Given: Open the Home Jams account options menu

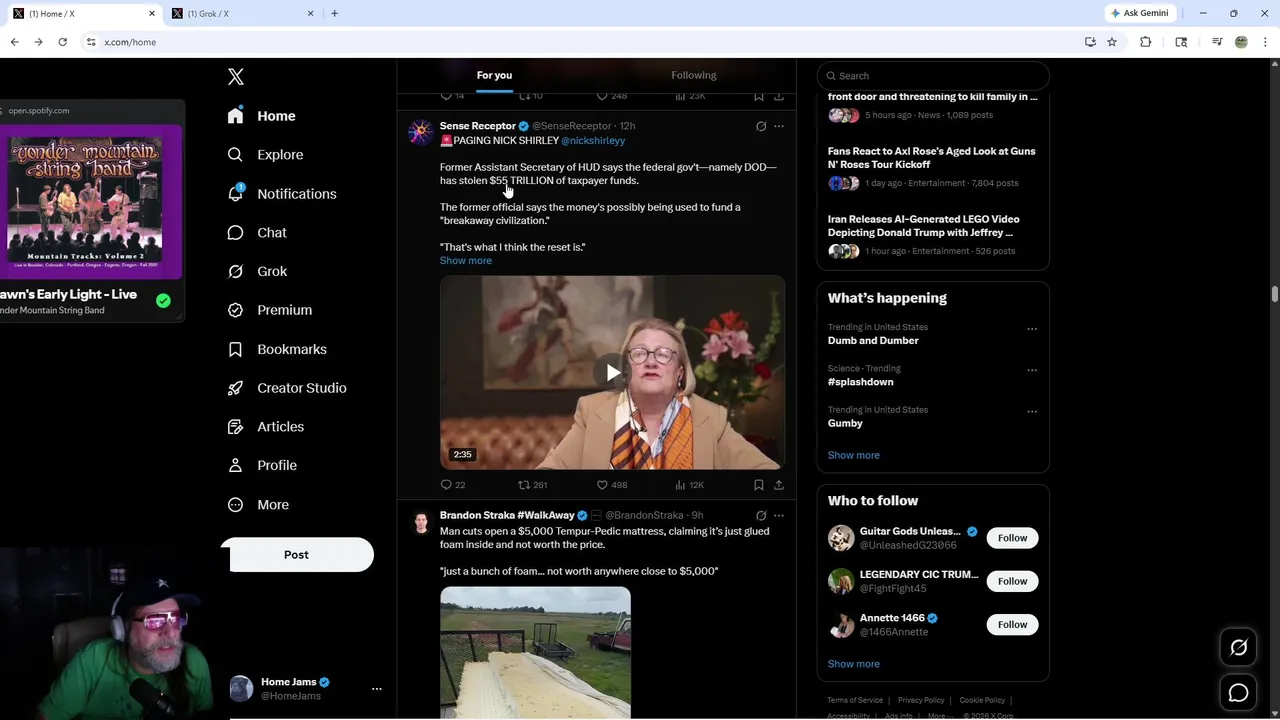Looking at the screenshot, I should click(377, 689).
